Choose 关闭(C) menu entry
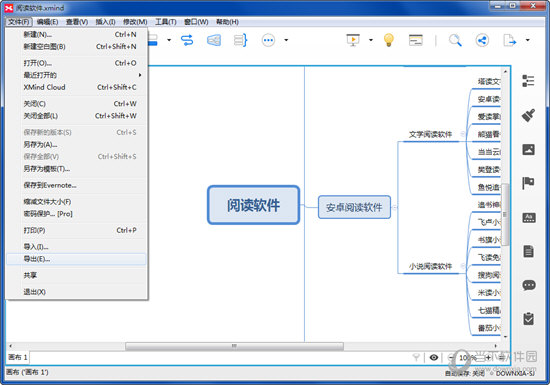 coord(76,104)
